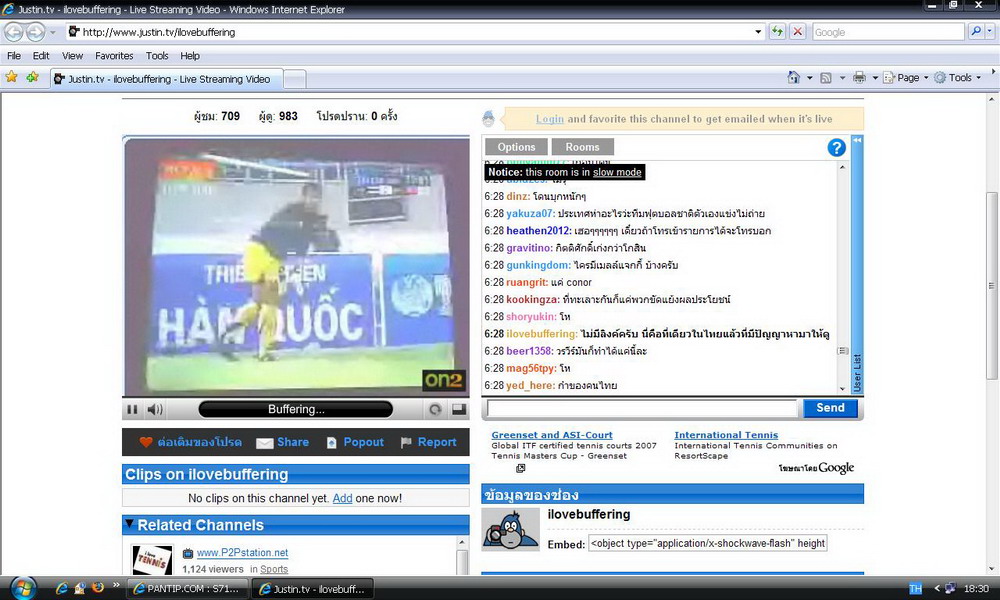This screenshot has width=1000, height=600.
Task: Switch to the chat Rooms tab
Action: (582, 147)
